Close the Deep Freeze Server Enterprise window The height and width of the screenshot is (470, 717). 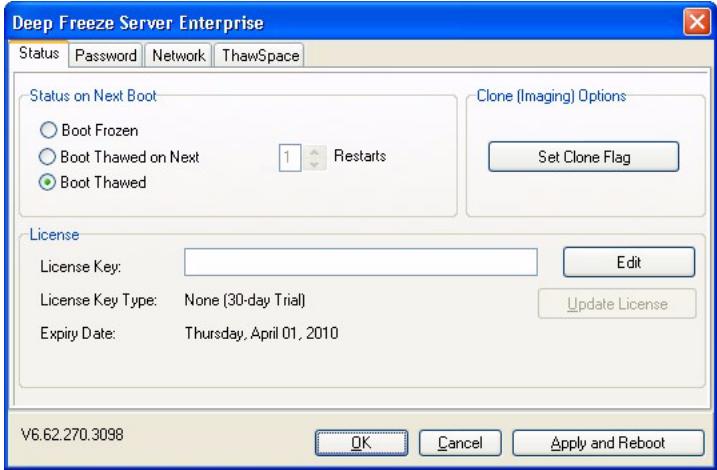point(696,21)
